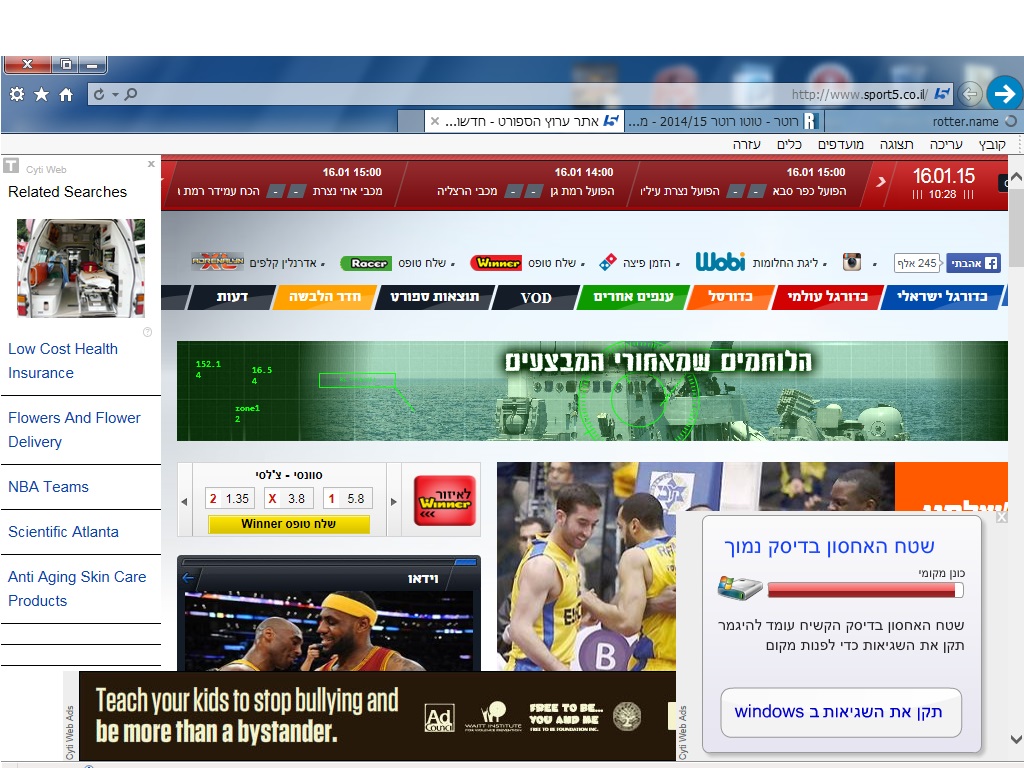Open browser settings gear icon
Screen dimensions: 1024x768
coord(16,94)
